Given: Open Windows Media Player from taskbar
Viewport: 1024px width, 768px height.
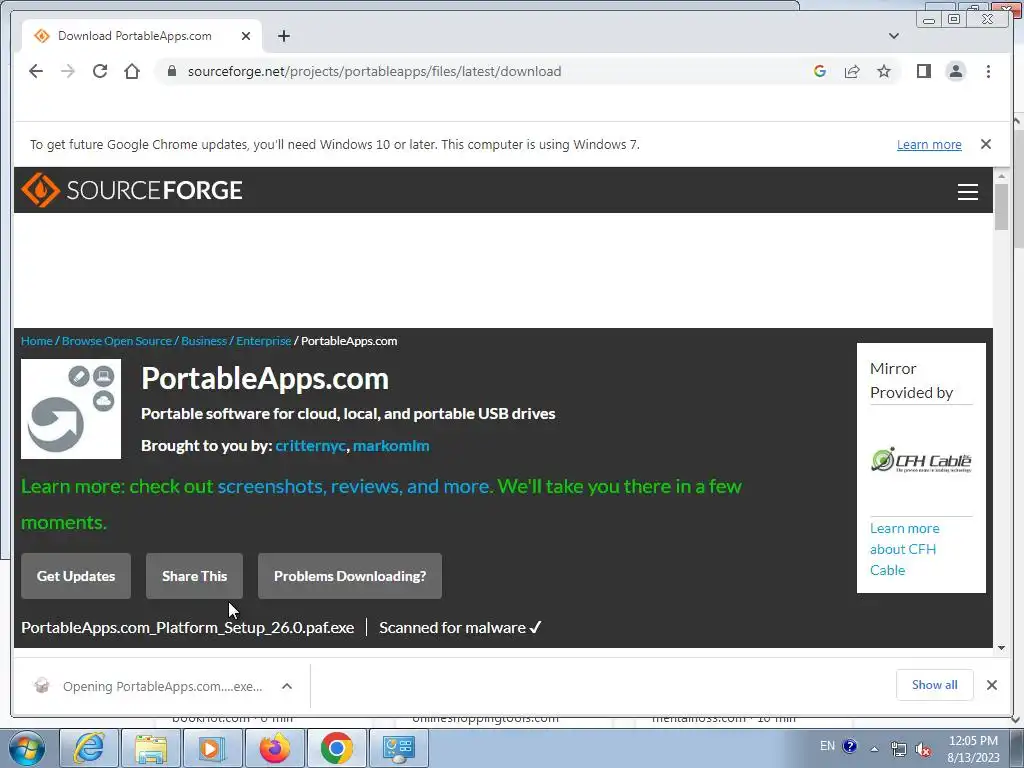Looking at the screenshot, I should tap(213, 748).
